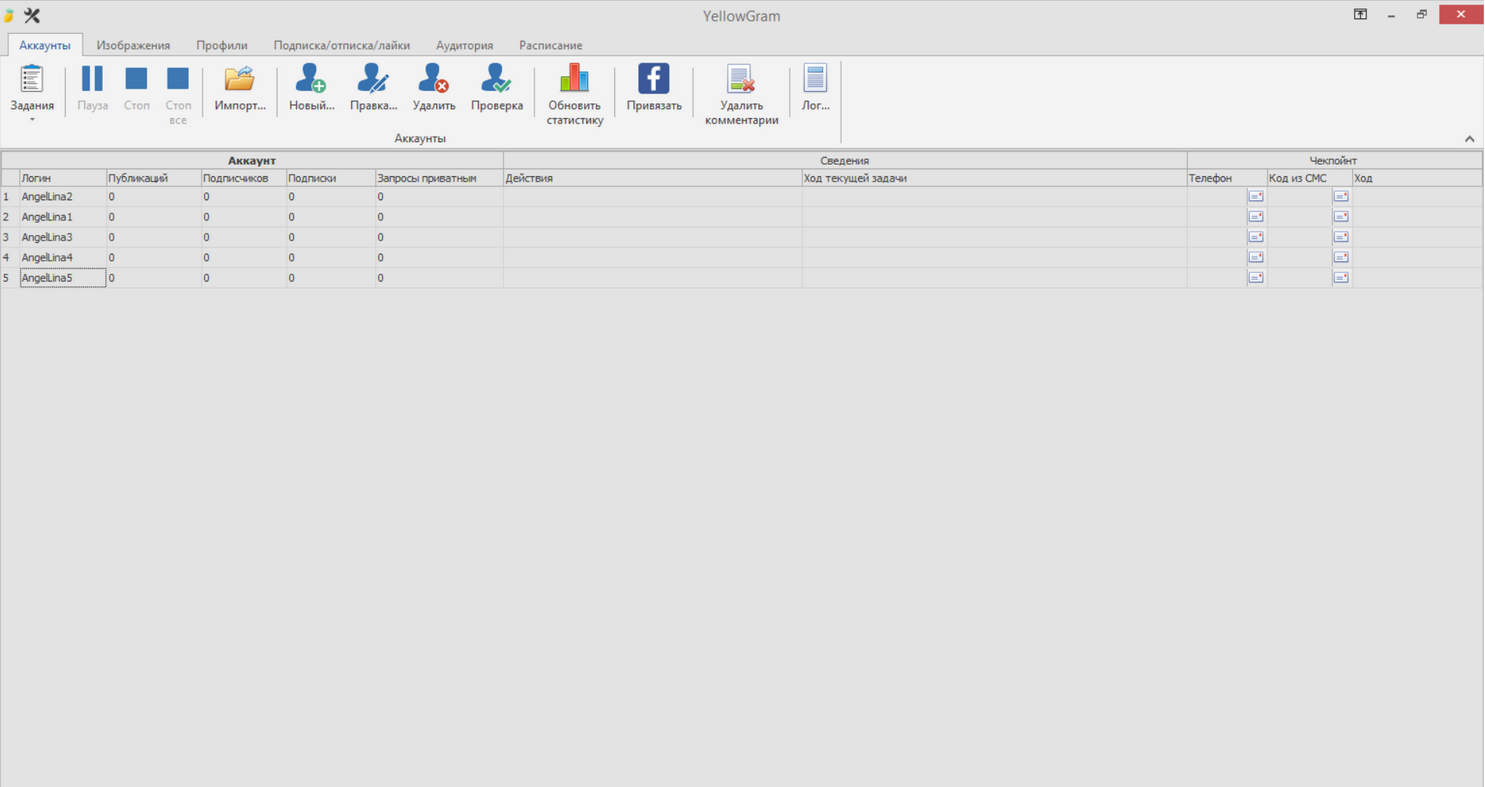Open the Профили tab

coord(222,45)
